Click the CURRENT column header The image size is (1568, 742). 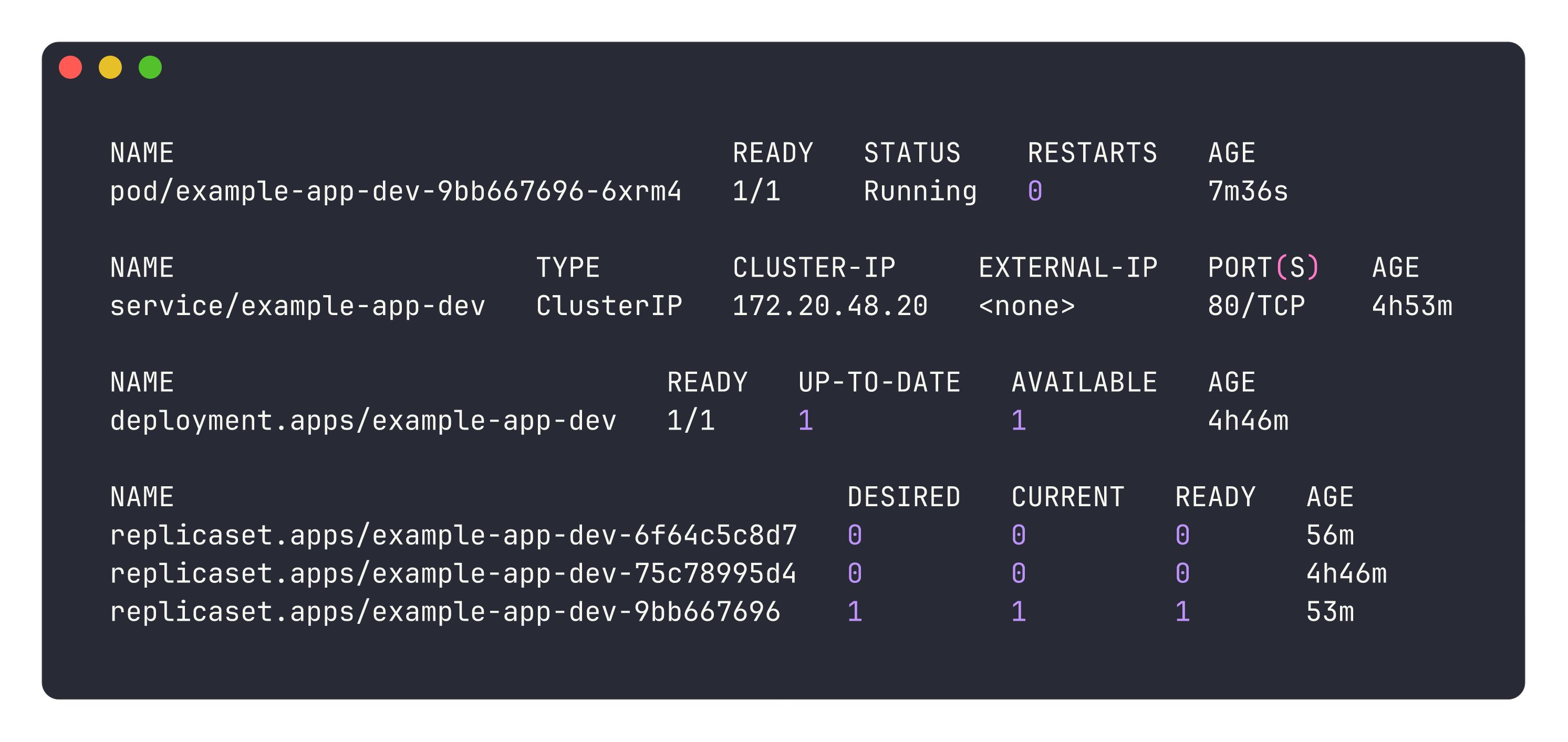(x=1067, y=497)
